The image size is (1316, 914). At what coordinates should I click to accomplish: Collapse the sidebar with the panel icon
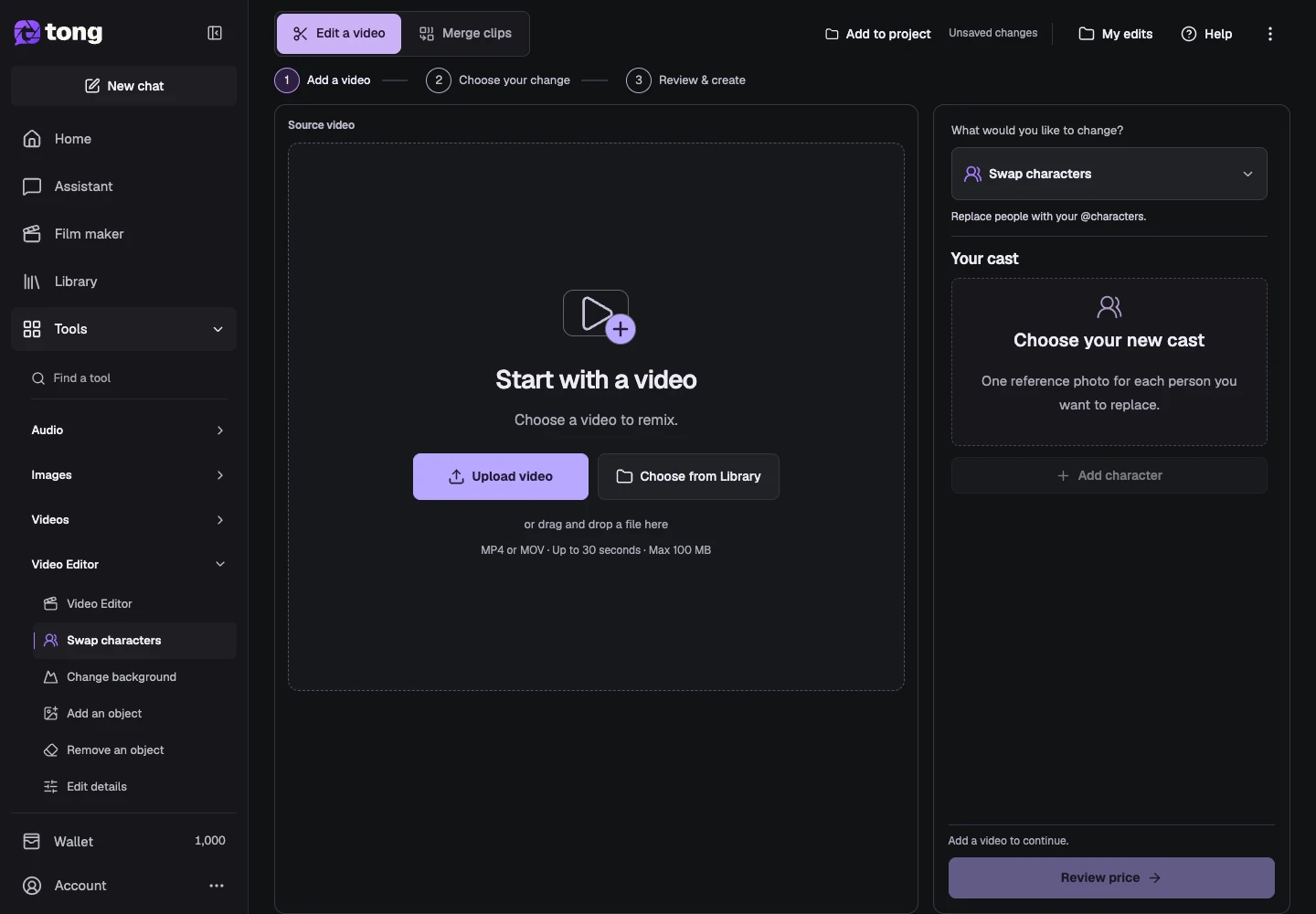point(215,33)
